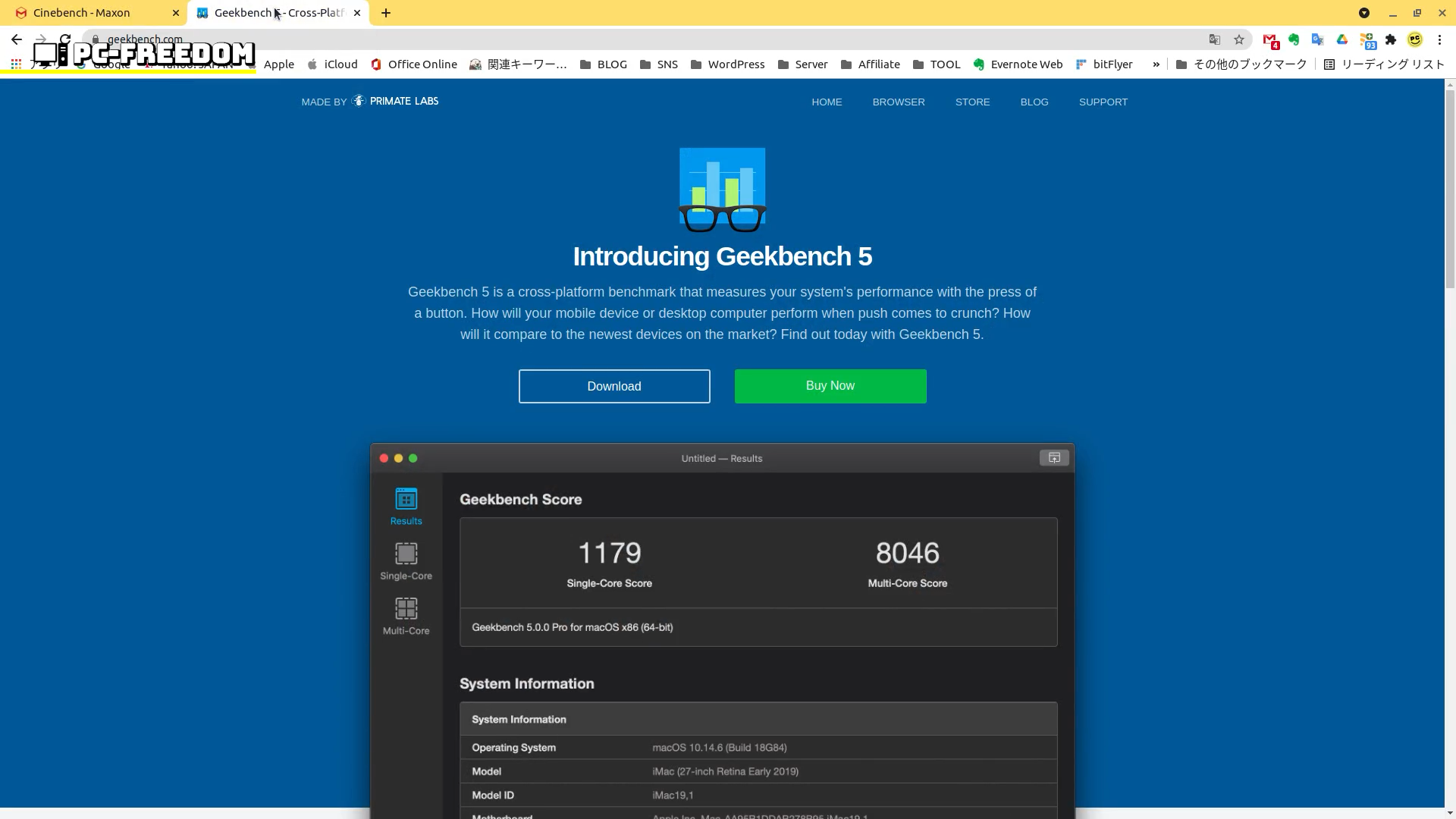Expand hidden bookmarks with the chevron
The image size is (1456, 819).
(x=1156, y=64)
